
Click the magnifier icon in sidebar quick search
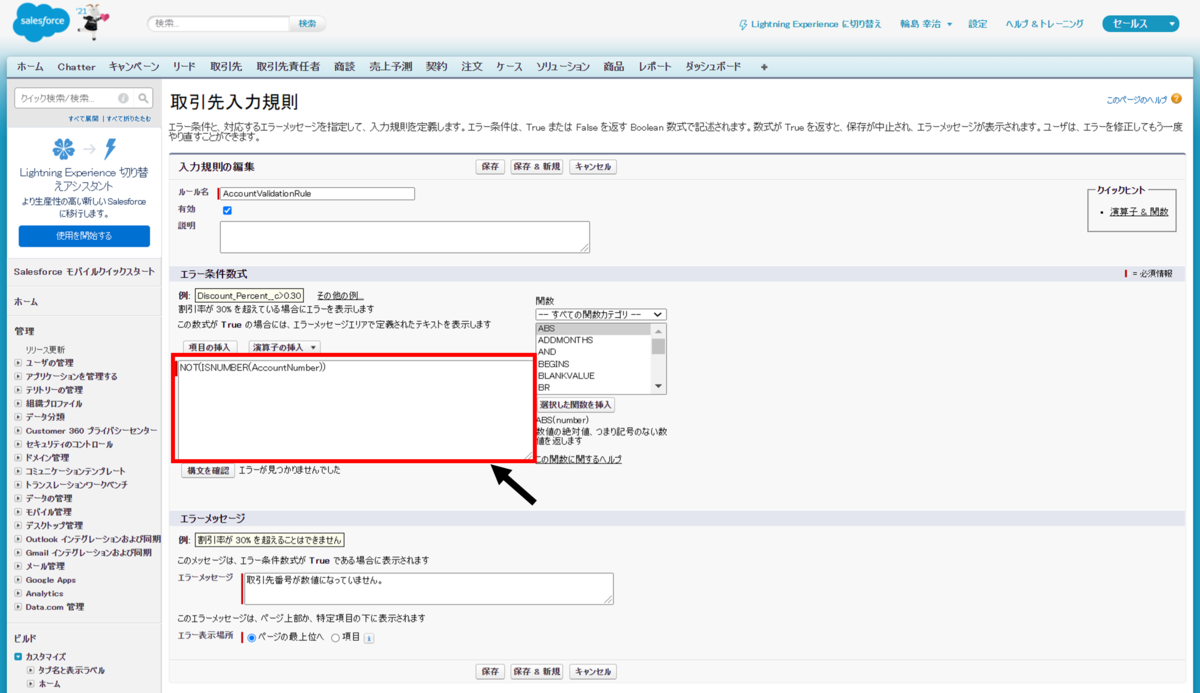144,98
